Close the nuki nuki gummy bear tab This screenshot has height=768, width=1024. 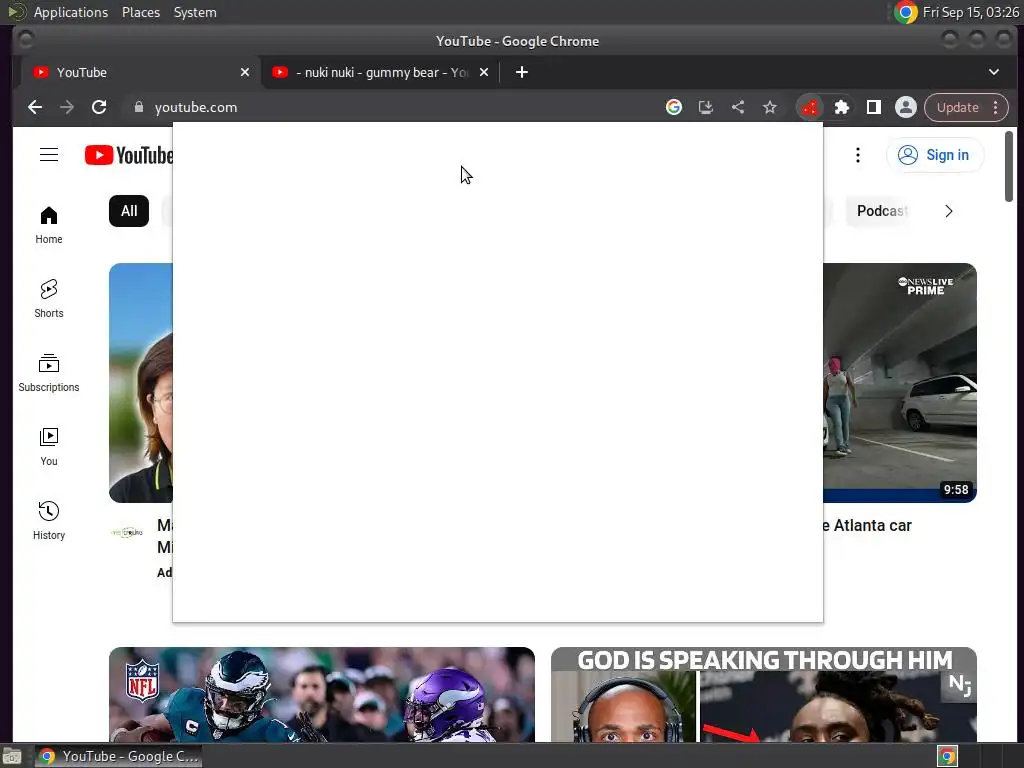484,72
